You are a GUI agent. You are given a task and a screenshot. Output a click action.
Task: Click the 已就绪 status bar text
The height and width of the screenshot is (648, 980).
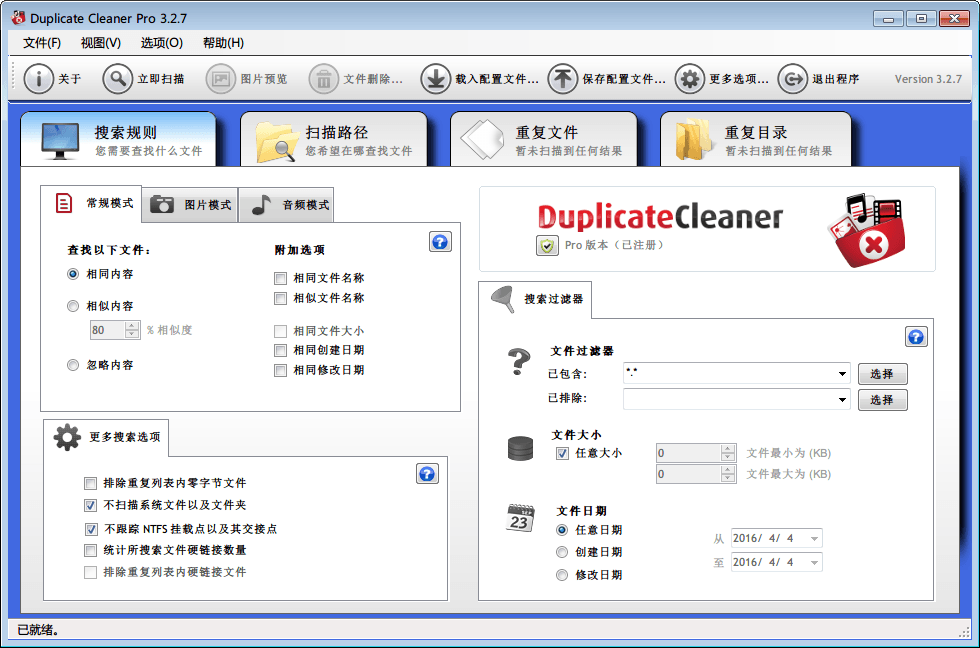38,630
